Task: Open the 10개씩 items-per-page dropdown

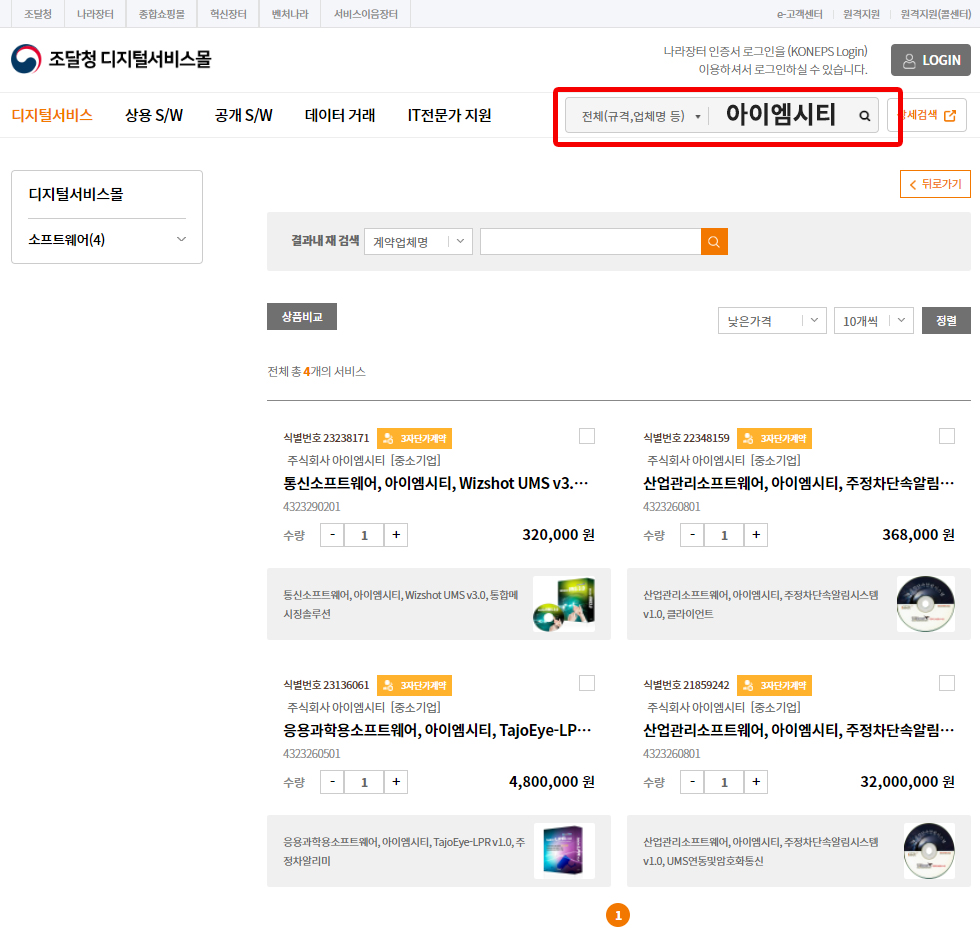Action: tap(873, 321)
